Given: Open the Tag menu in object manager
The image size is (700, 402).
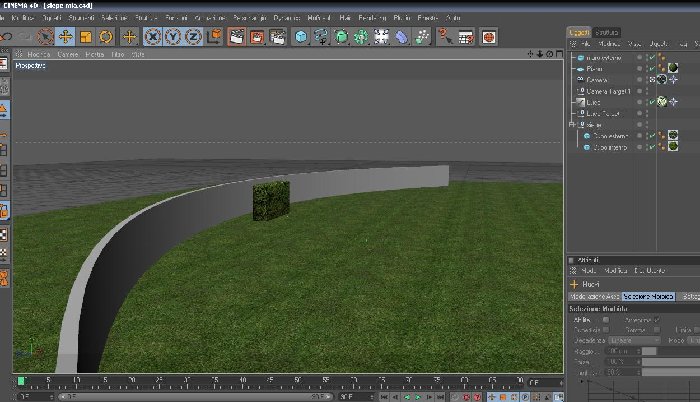Looking at the screenshot, I should (x=683, y=44).
